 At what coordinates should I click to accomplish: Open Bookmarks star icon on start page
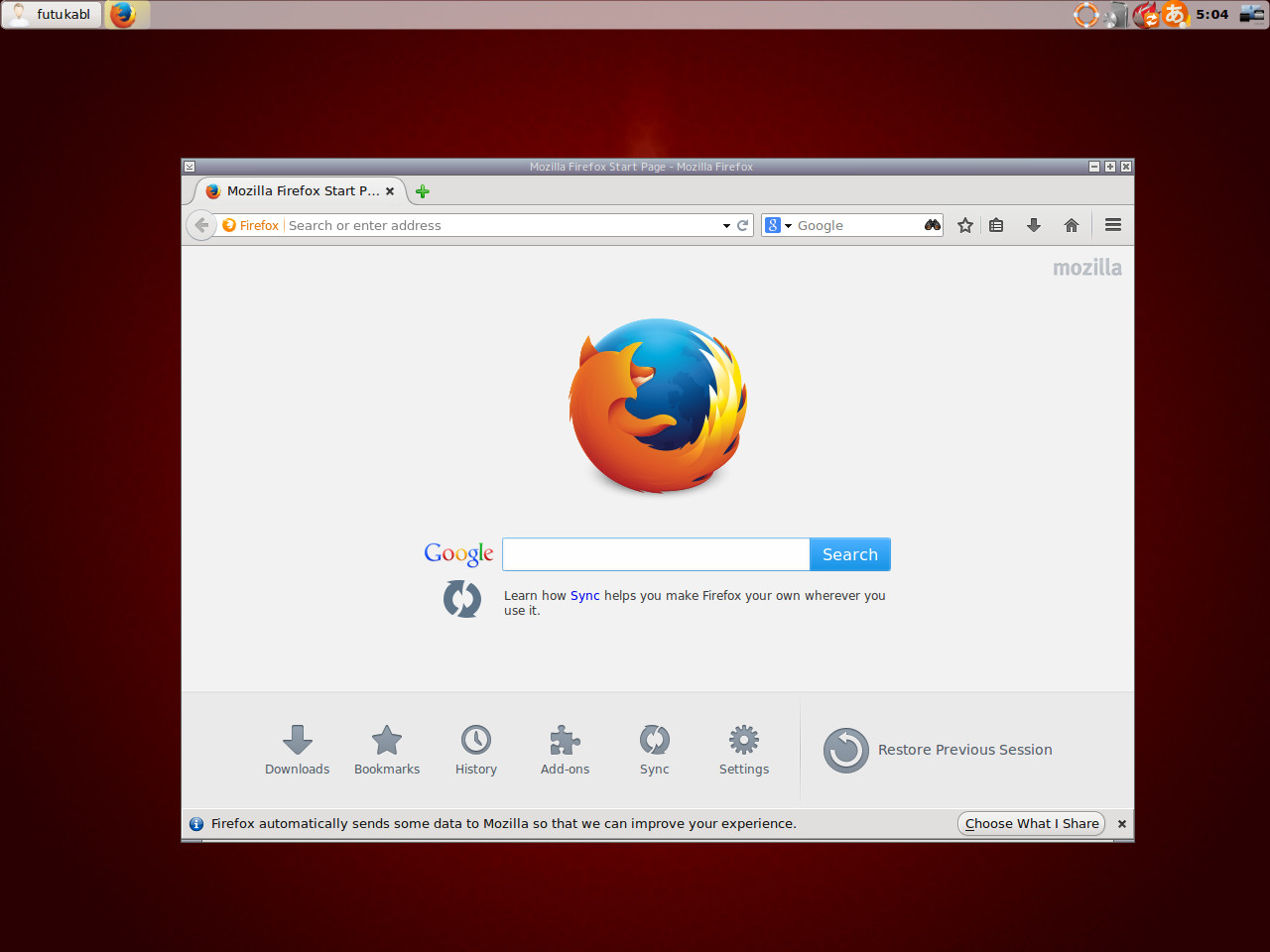tap(387, 740)
